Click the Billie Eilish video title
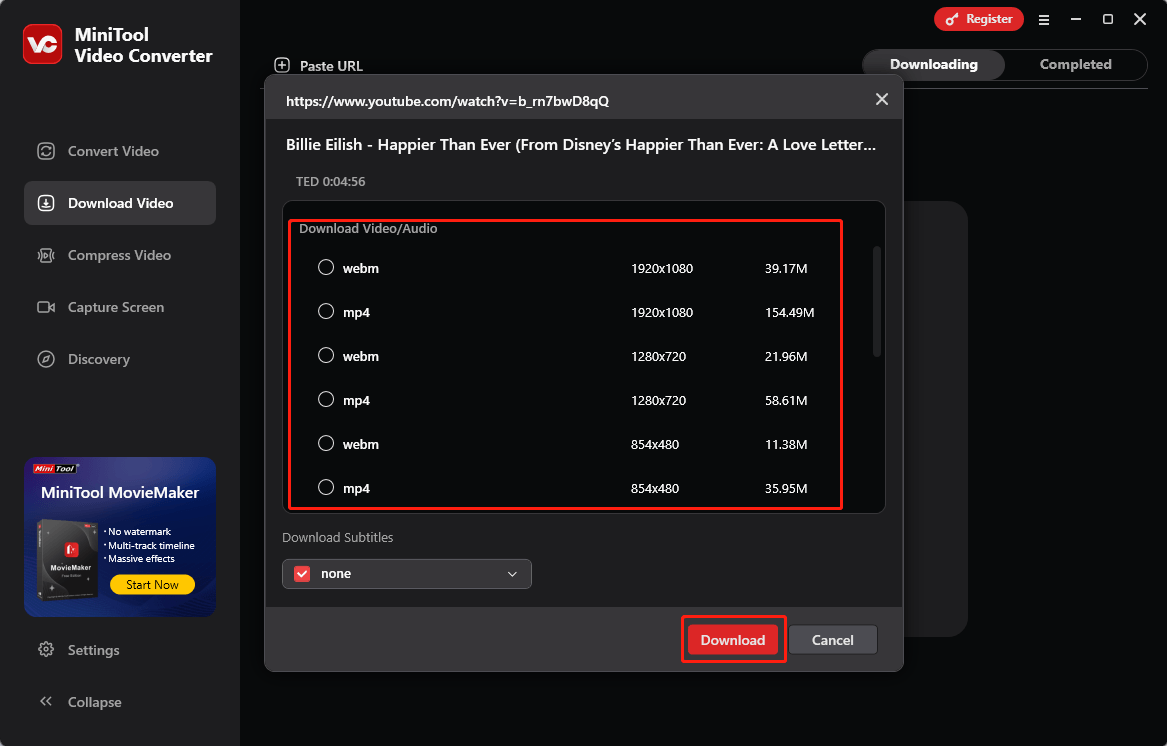Image resolution: width=1167 pixels, height=746 pixels. [581, 144]
